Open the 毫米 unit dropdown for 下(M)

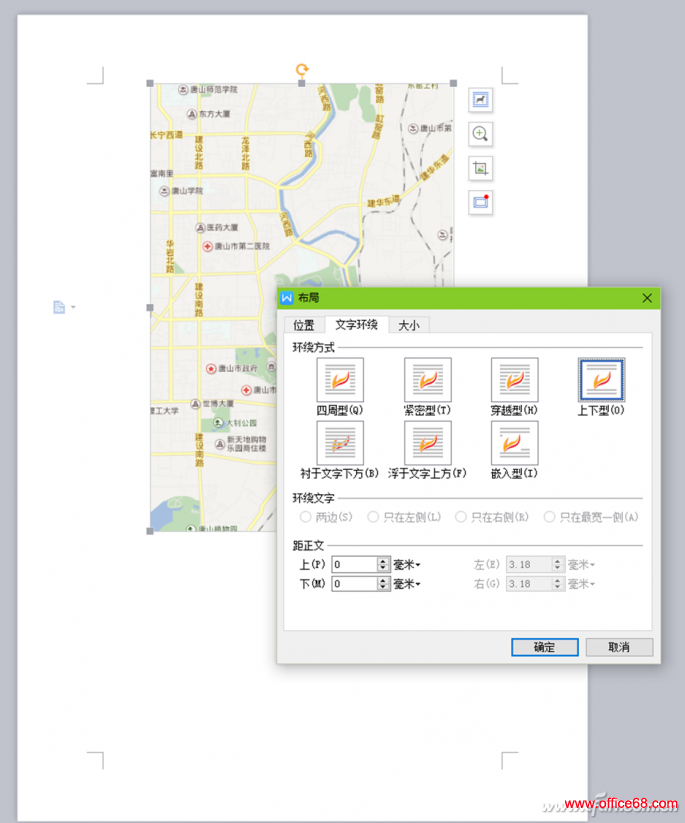pos(407,584)
